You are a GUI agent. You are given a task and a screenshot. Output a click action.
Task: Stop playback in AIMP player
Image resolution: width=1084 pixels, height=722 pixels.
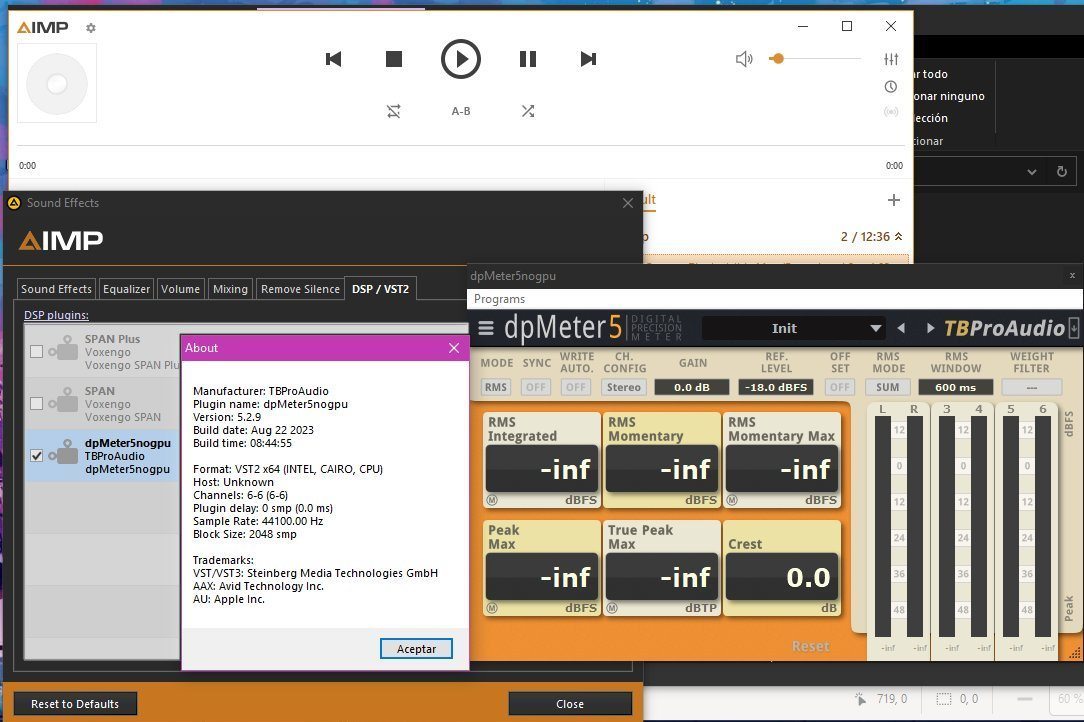393,59
